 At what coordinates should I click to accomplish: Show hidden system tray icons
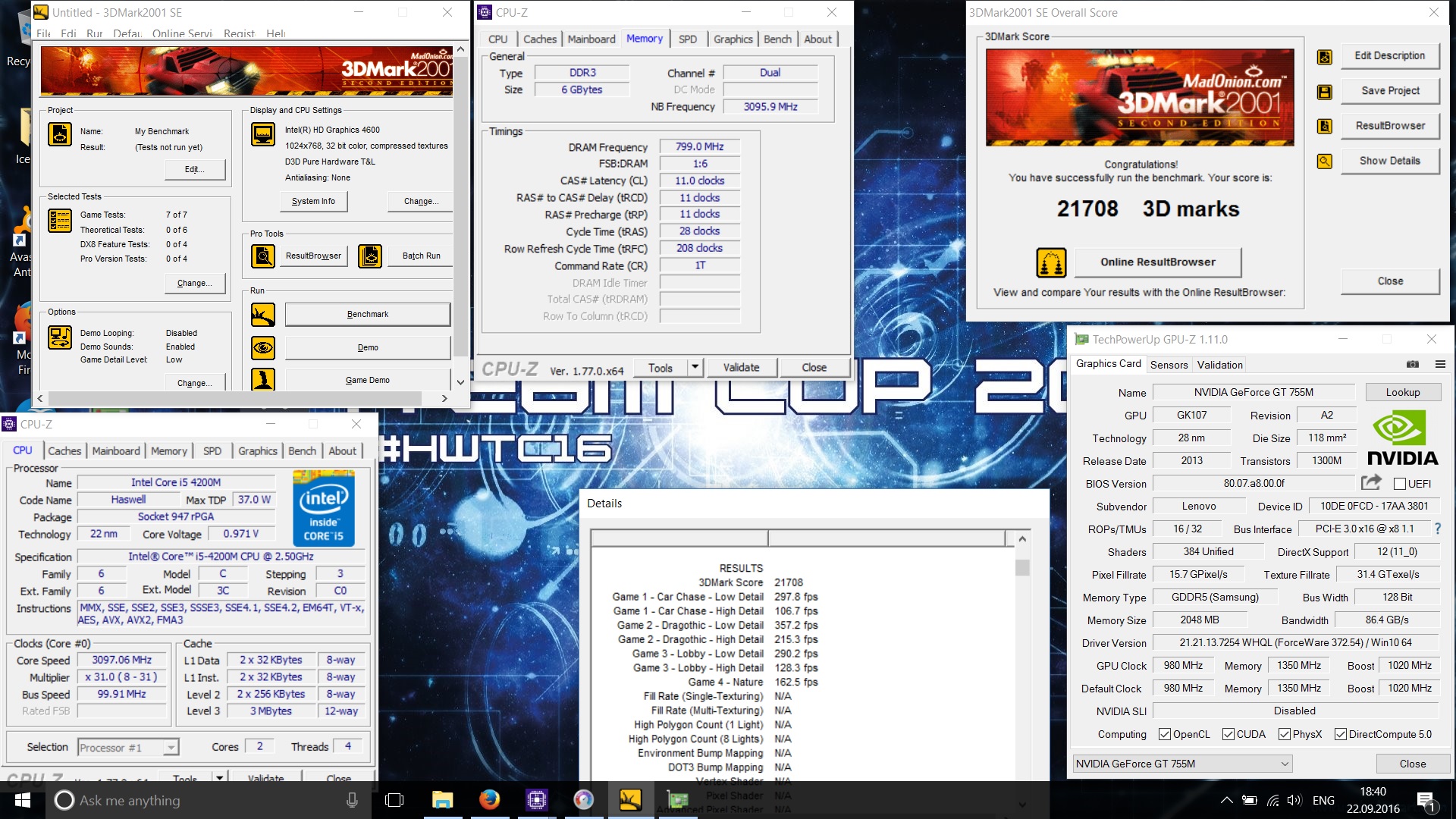pyautogui.click(x=1226, y=800)
